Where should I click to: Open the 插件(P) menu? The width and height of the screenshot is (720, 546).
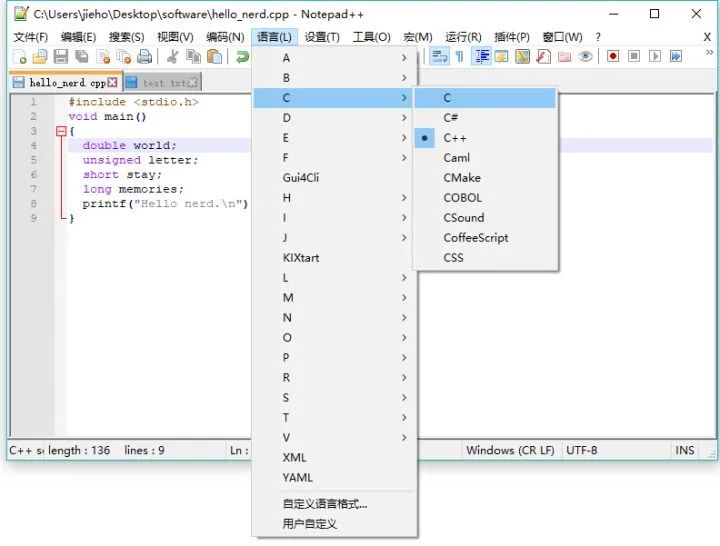pos(512,37)
